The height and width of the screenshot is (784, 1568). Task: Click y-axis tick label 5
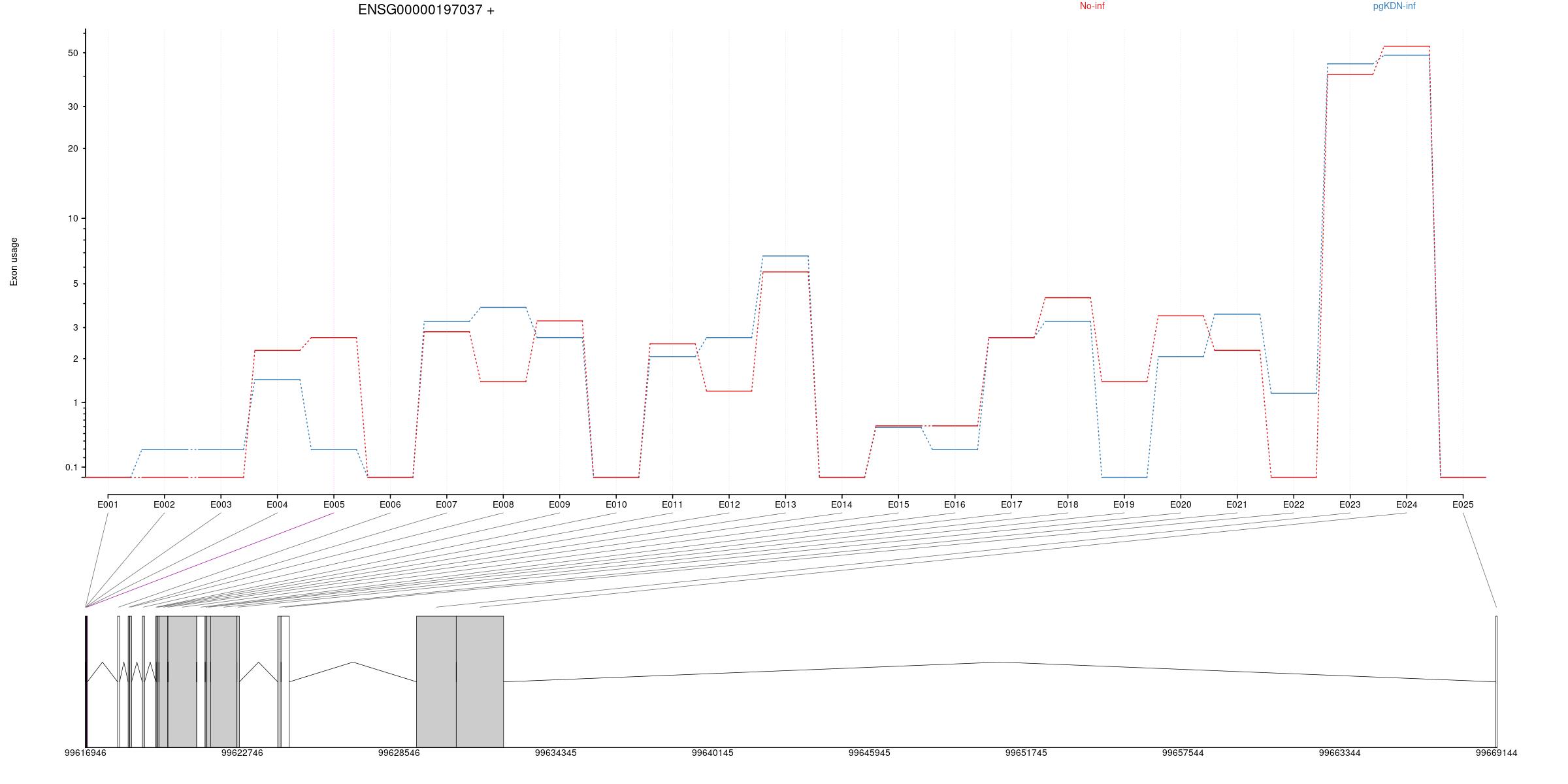(75, 284)
